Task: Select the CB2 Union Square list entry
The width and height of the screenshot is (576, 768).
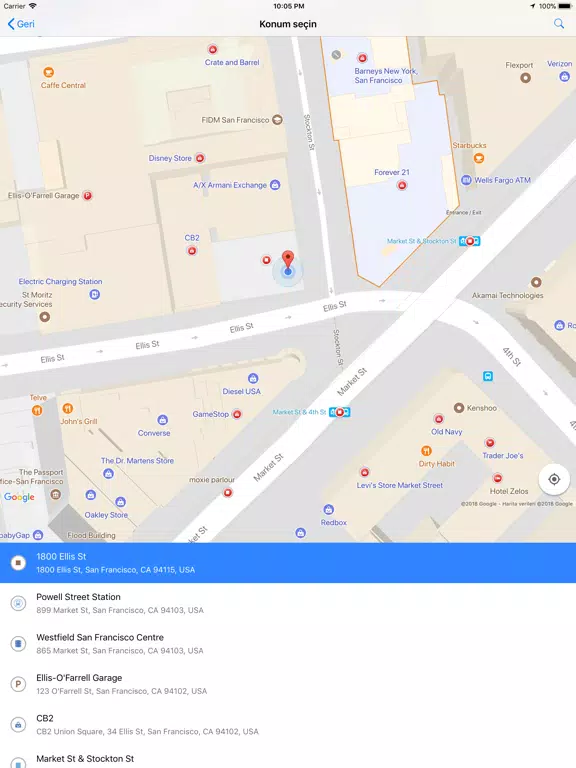Action: coord(288,724)
